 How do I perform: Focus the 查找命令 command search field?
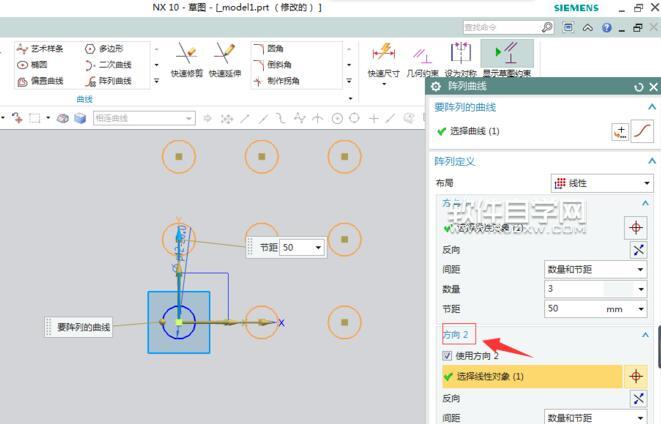502,27
